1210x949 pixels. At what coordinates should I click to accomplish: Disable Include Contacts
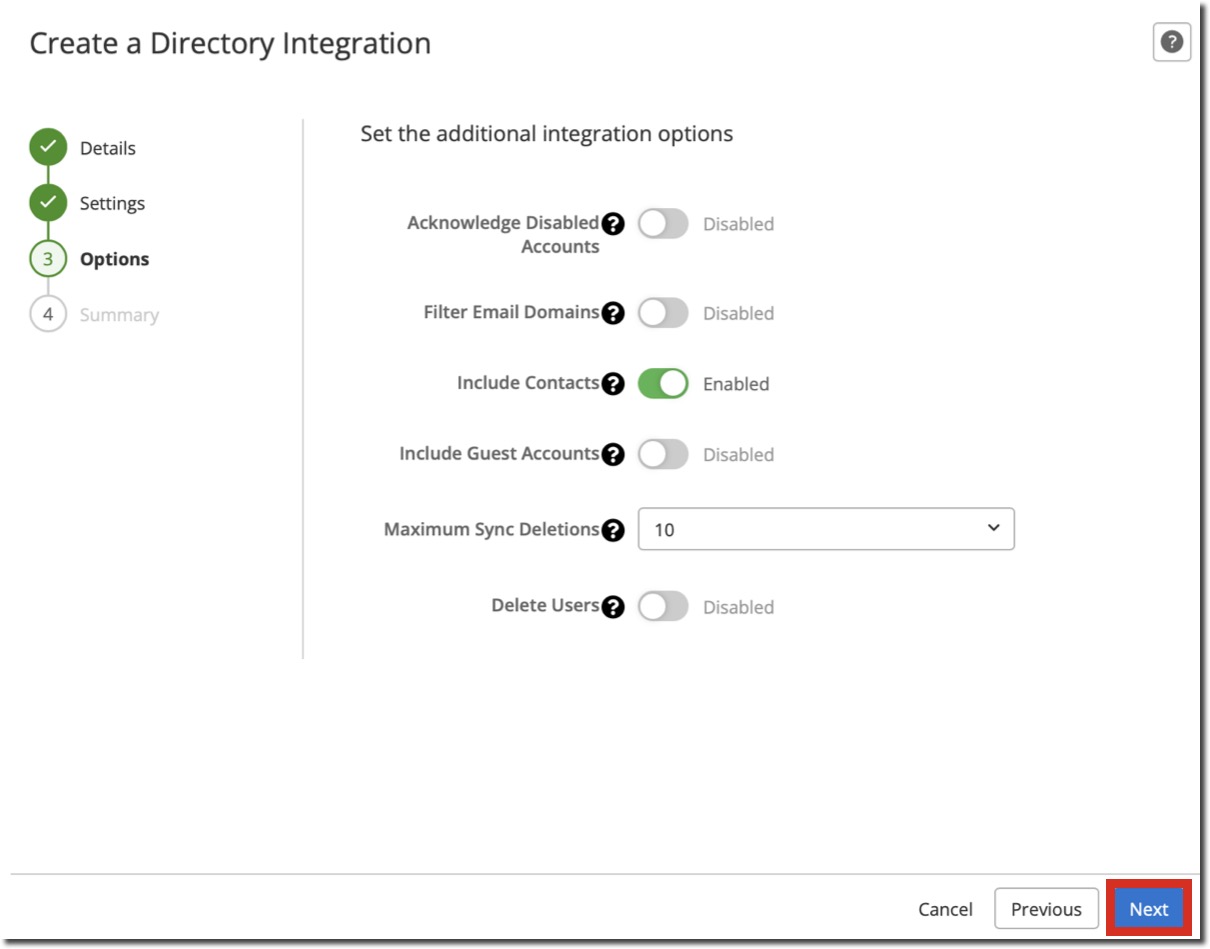click(663, 383)
